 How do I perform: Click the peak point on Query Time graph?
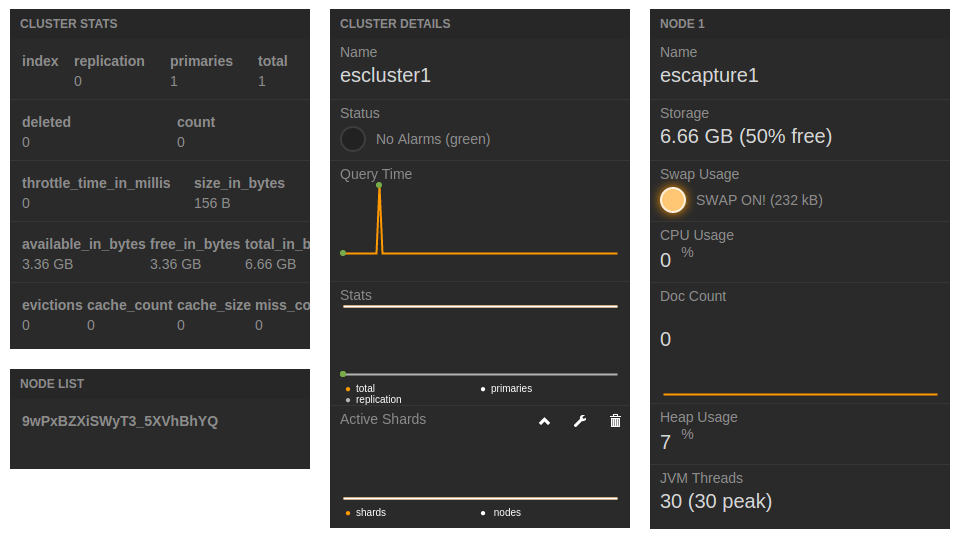point(379,185)
